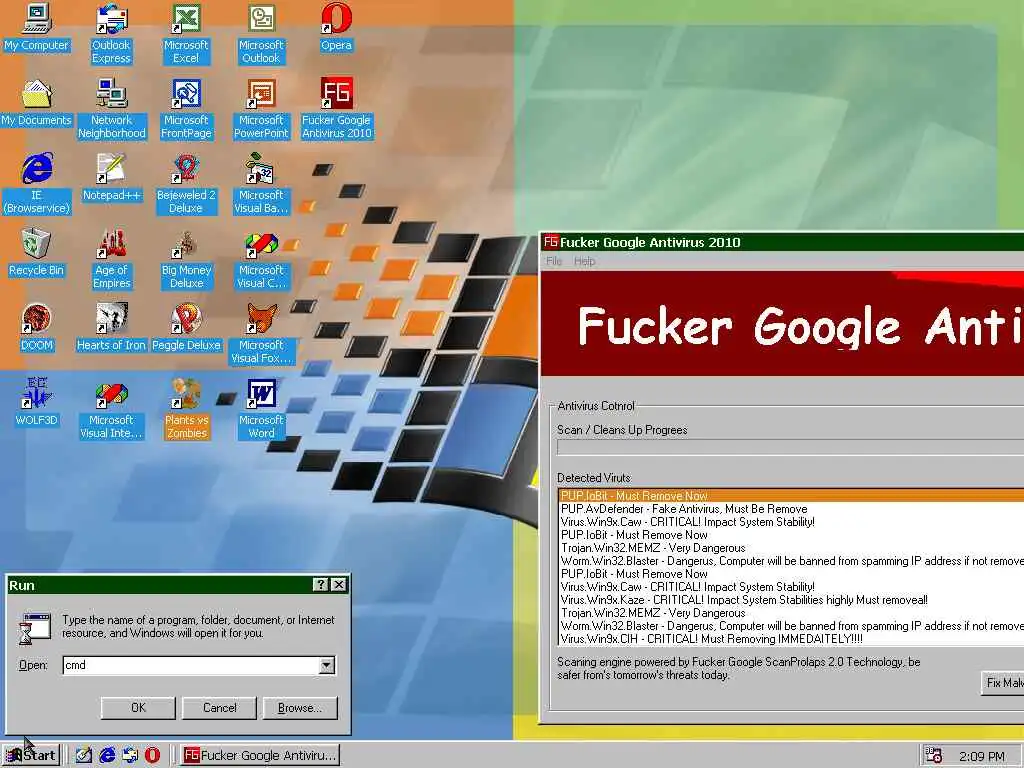This screenshot has width=1024, height=768.
Task: Click Internet Explorer quick launch icon
Action: pos(107,756)
